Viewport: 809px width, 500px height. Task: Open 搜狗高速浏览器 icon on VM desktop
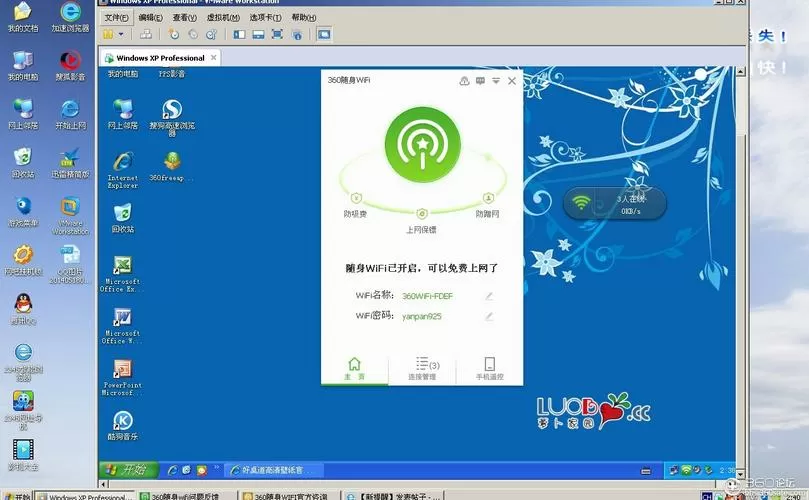click(172, 117)
